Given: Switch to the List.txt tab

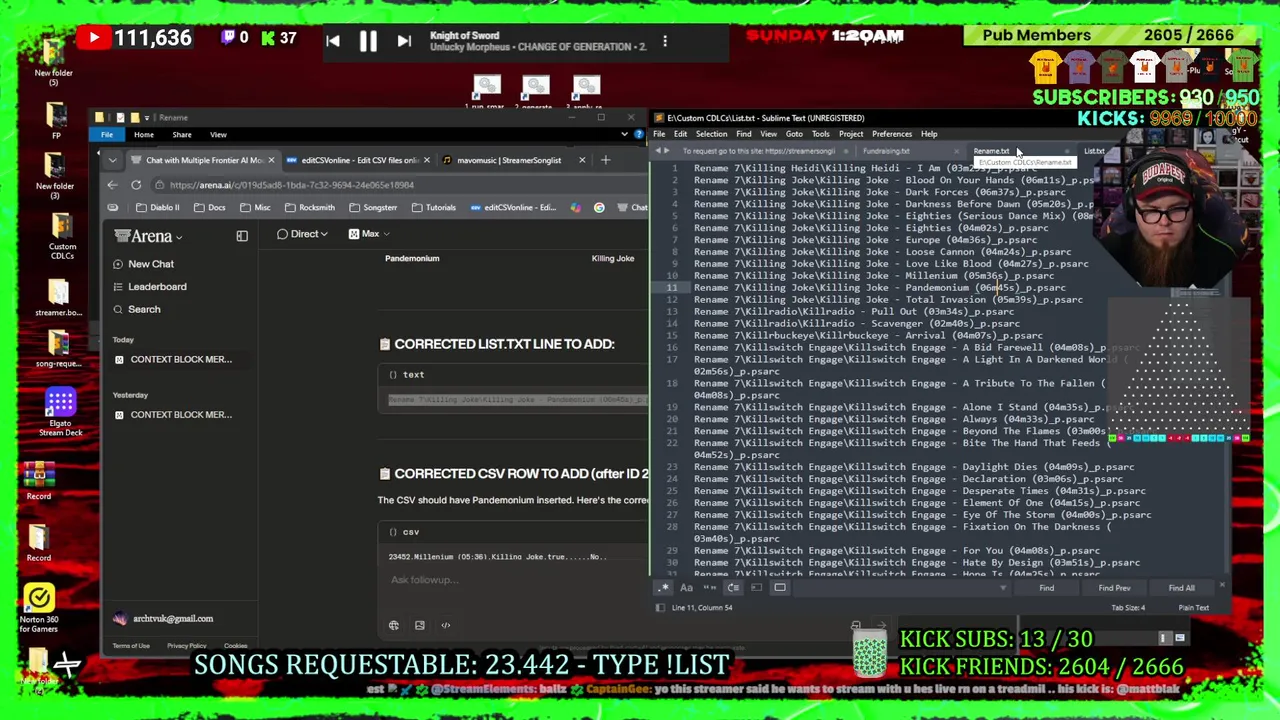Looking at the screenshot, I should click(x=1094, y=151).
